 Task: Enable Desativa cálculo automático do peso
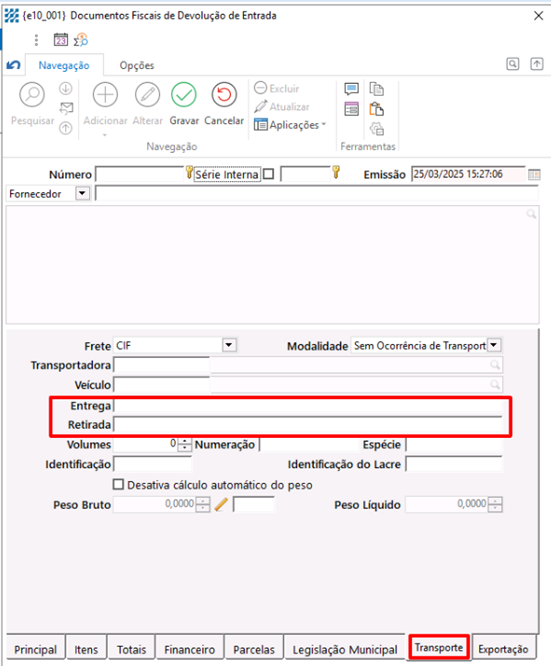click(x=119, y=485)
